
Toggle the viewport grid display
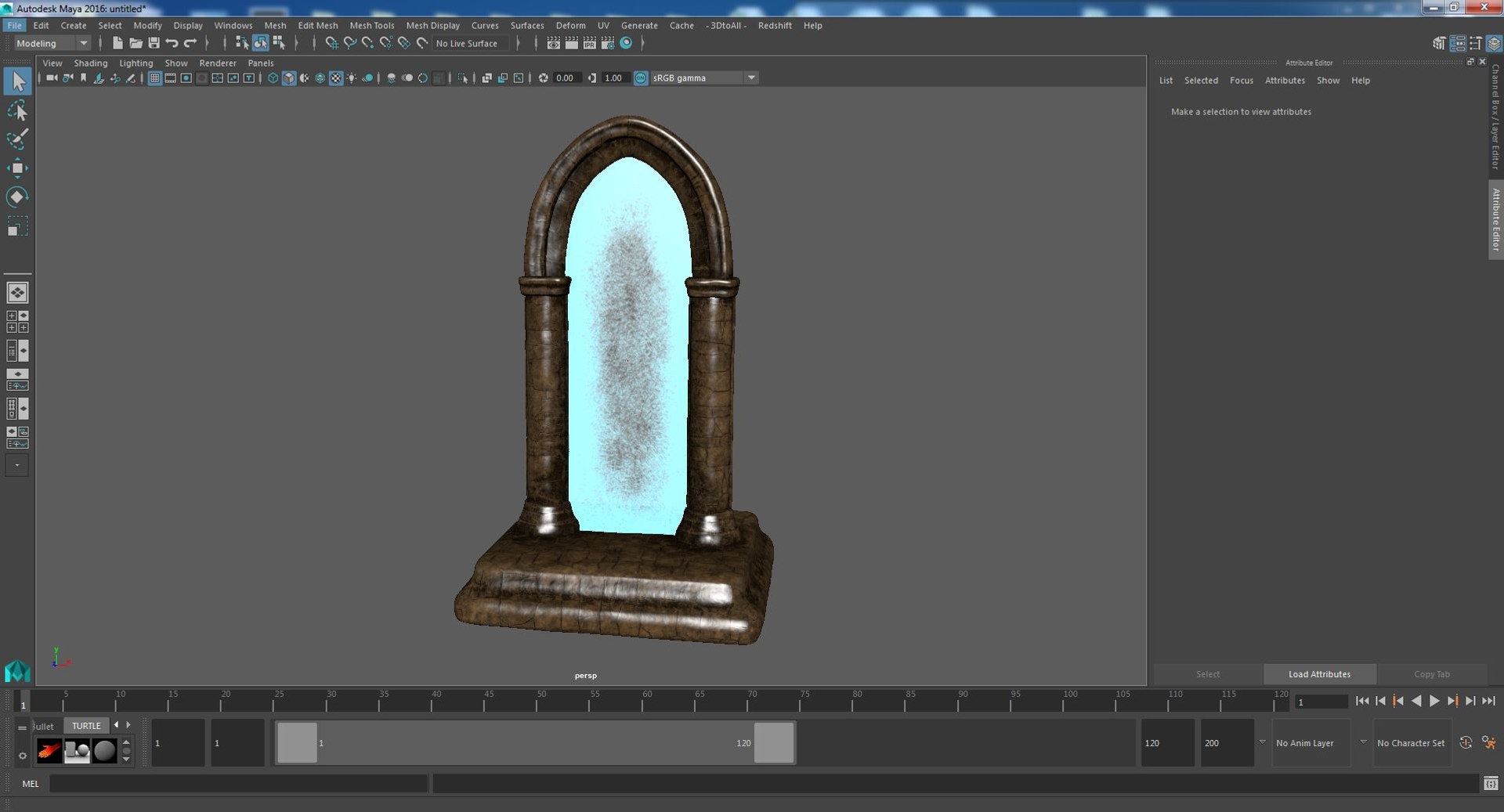[154, 78]
